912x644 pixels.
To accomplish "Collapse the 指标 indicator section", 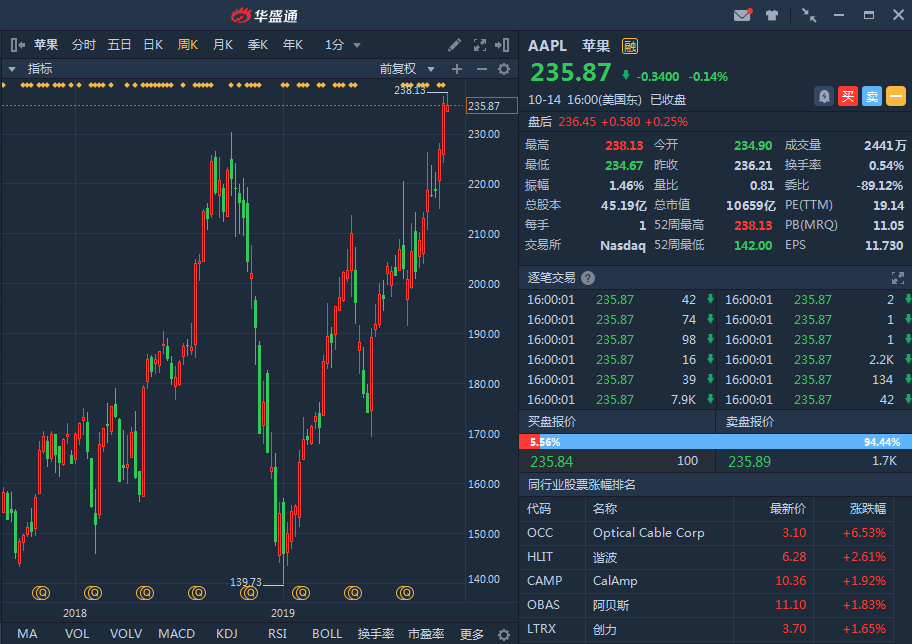I will [x=12, y=69].
